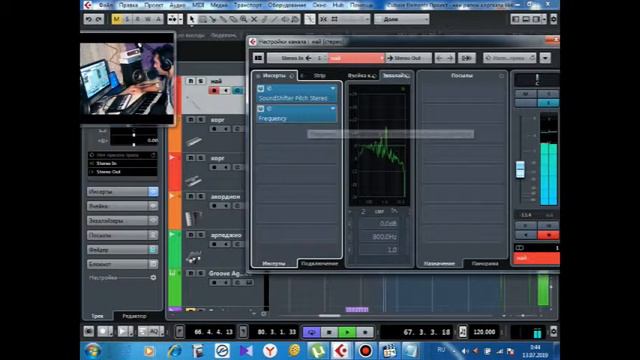Click the undo arrow in Cubase toolbar

[x=89, y=19]
